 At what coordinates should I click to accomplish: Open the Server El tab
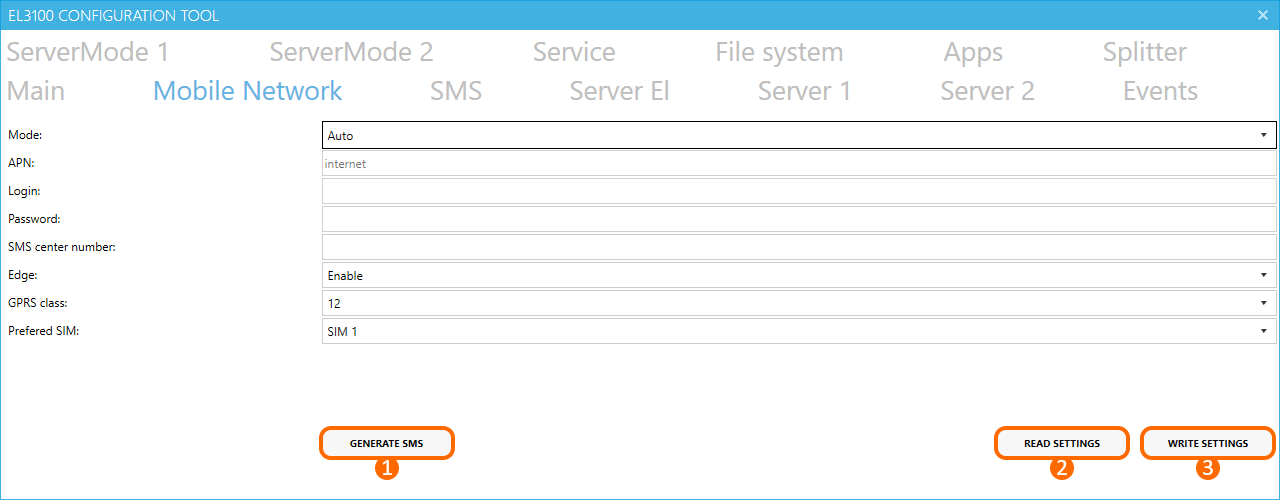[619, 91]
